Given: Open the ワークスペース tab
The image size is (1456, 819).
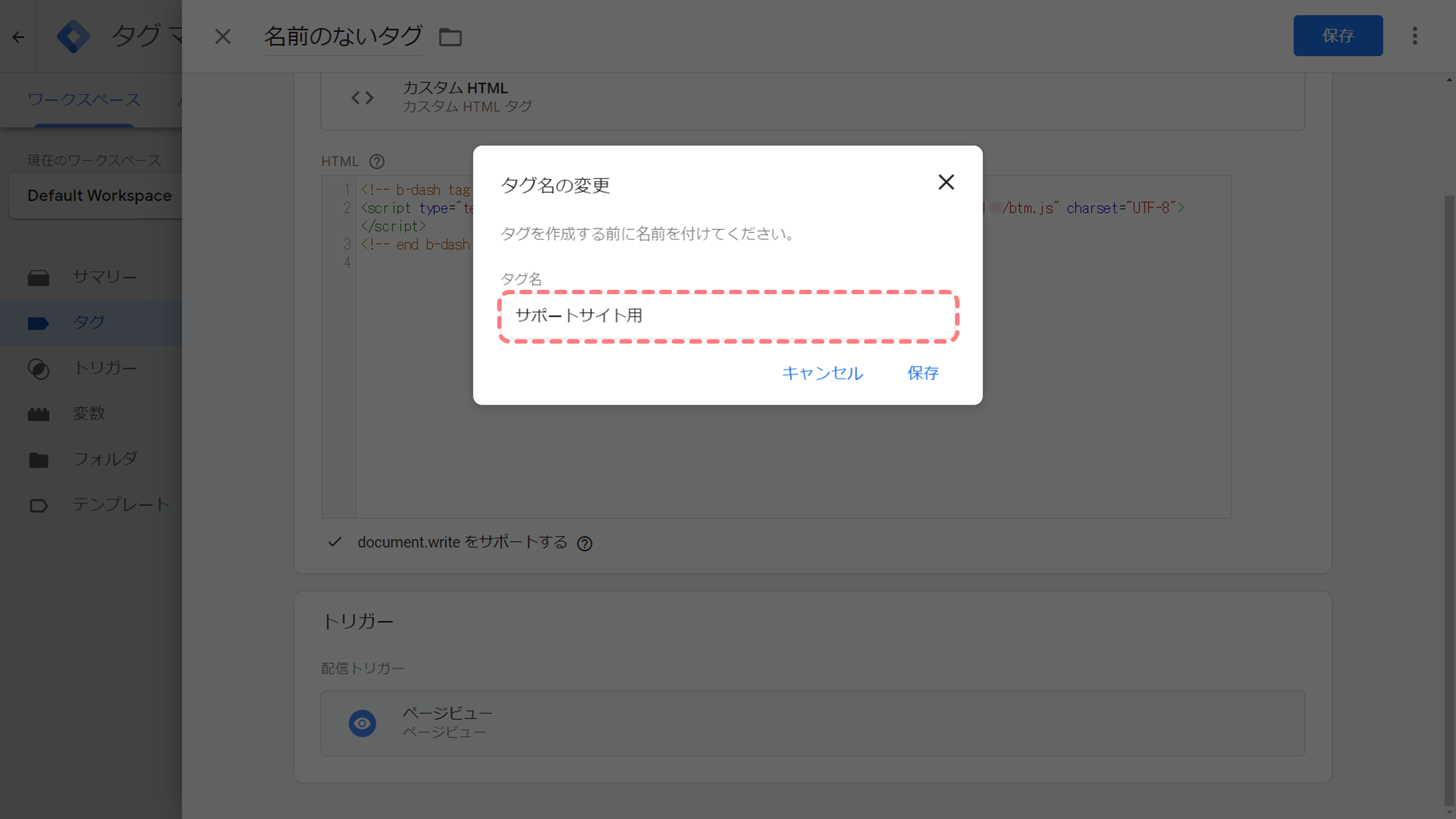Looking at the screenshot, I should [x=84, y=100].
